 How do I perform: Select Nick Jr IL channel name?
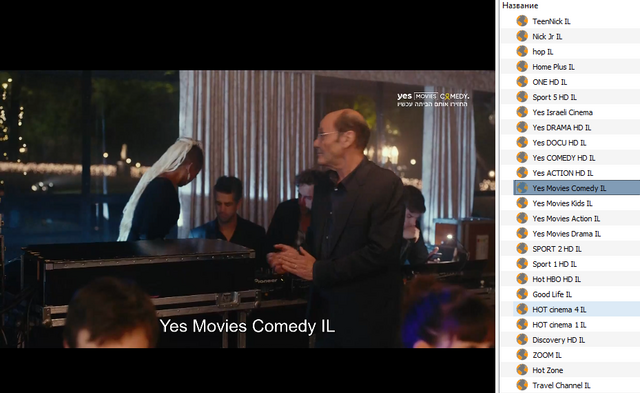tap(547, 36)
